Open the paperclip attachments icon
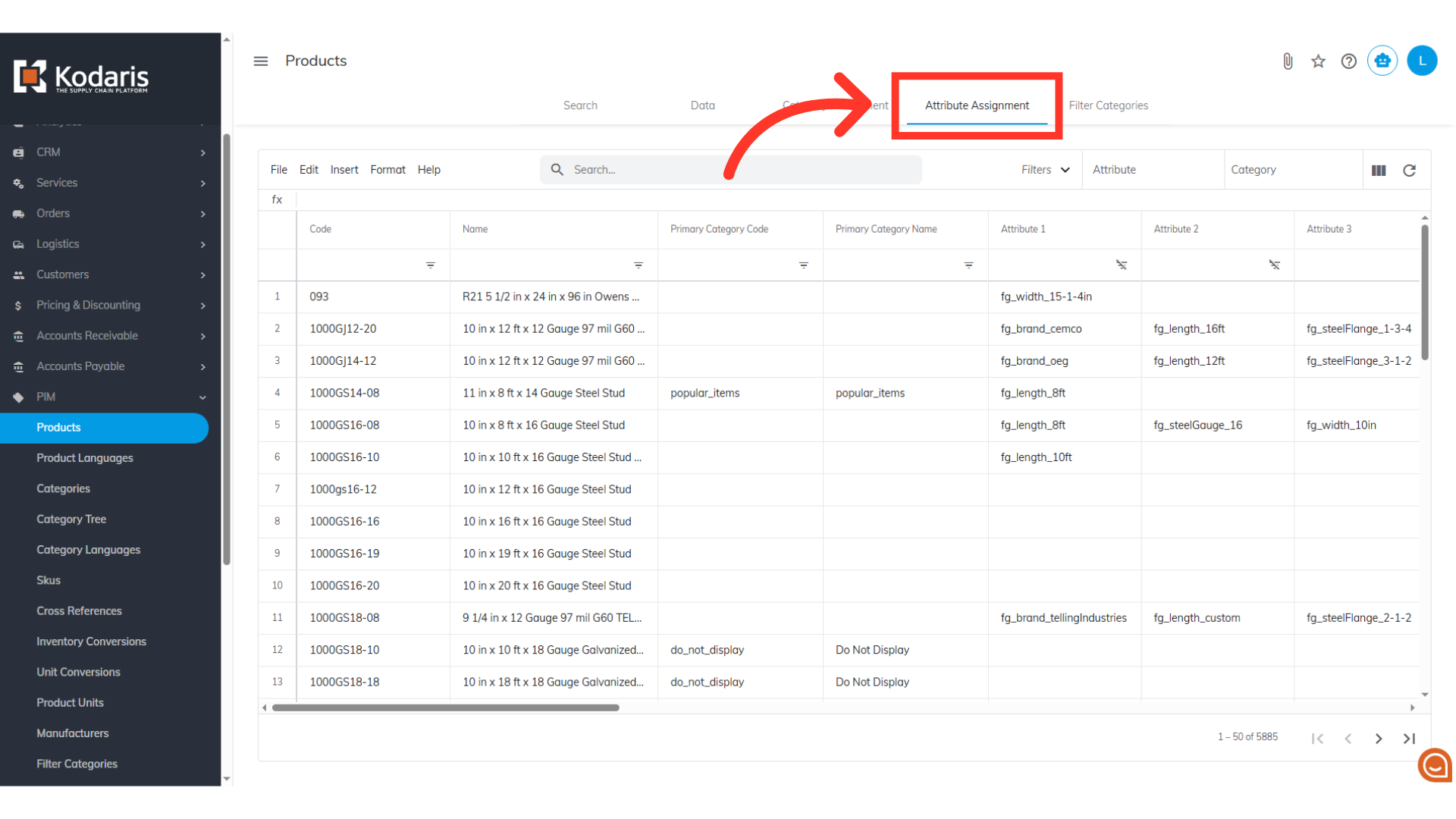 point(1288,61)
